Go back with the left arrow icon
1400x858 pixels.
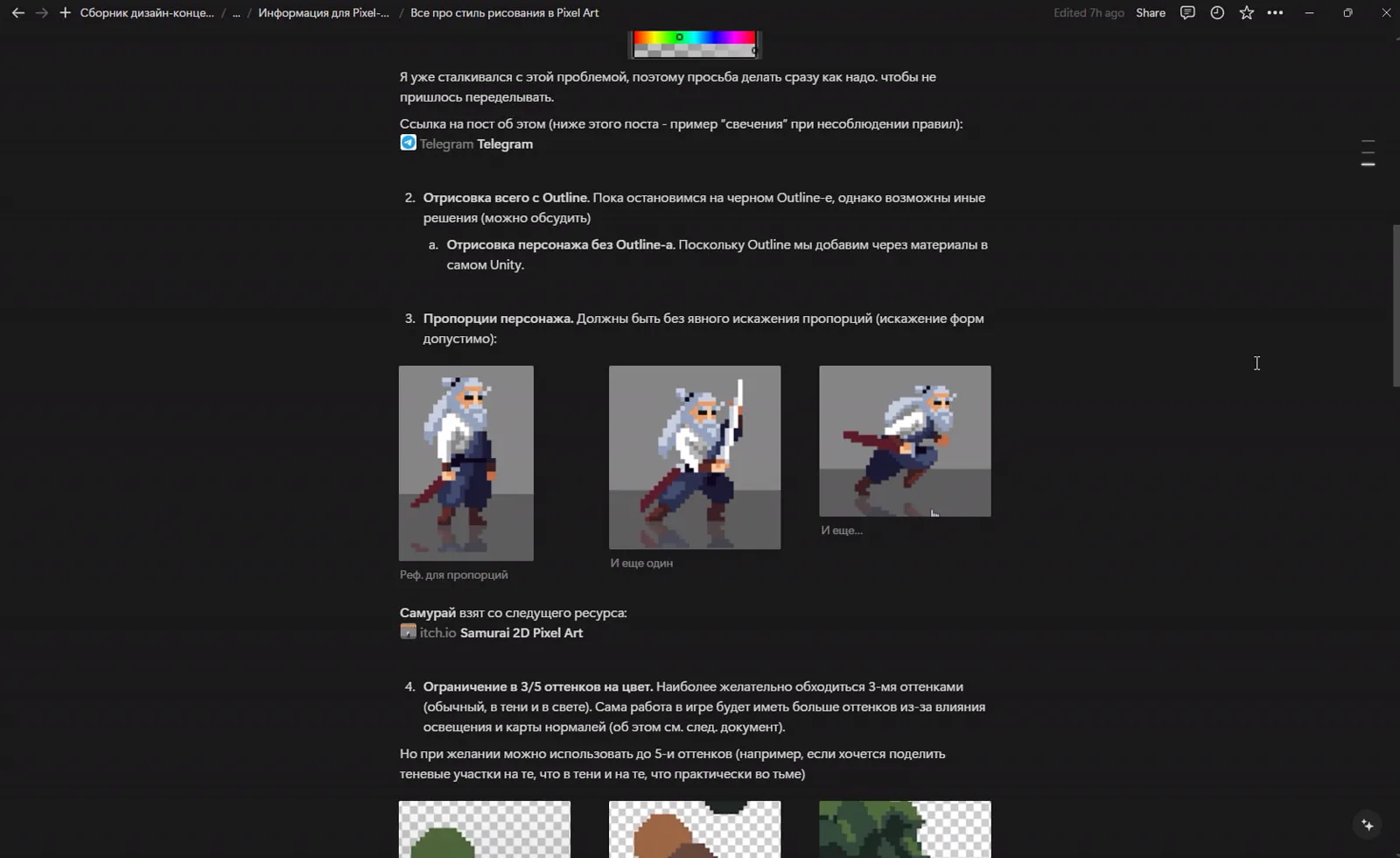pos(17,13)
